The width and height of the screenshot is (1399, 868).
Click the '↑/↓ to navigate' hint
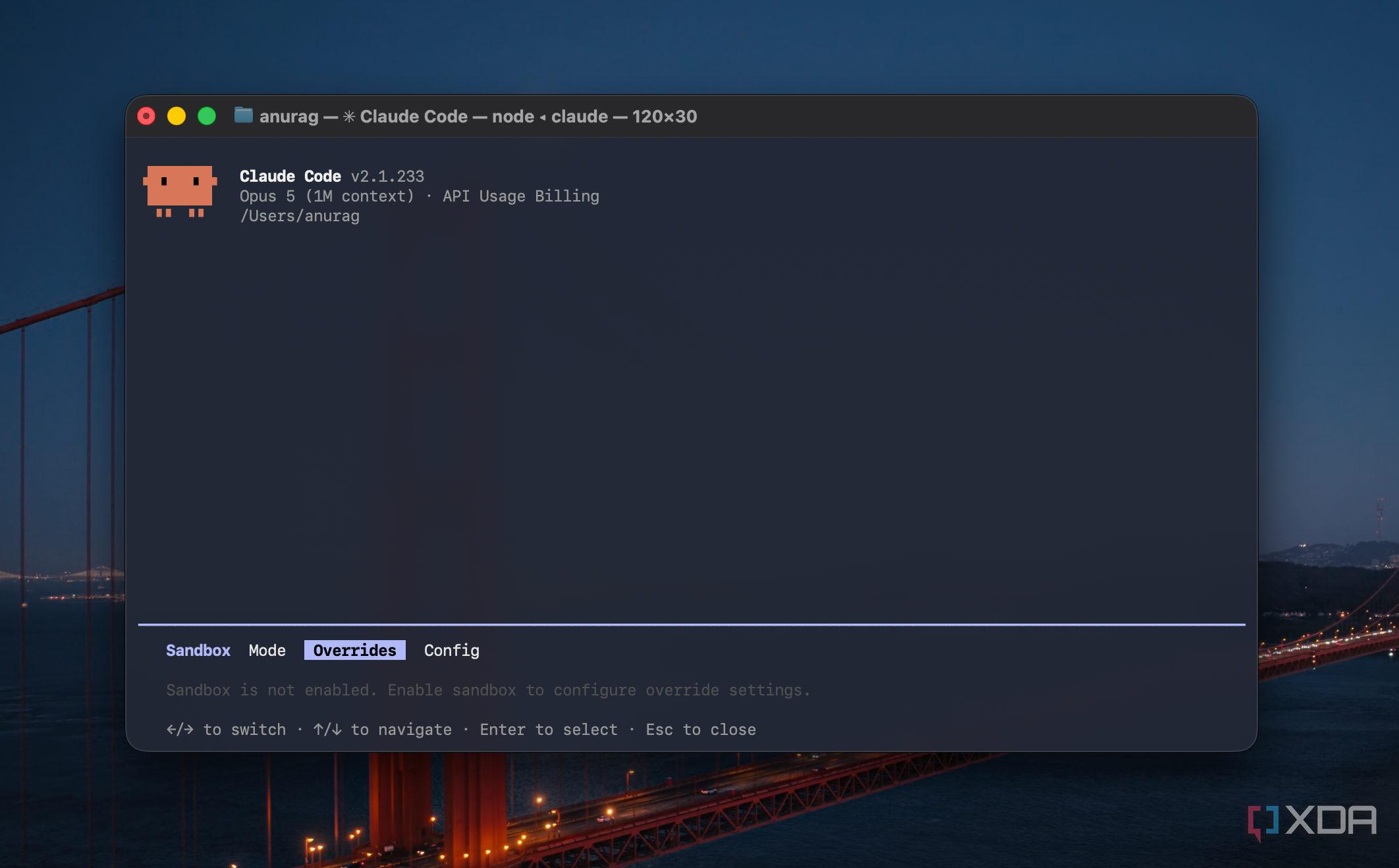pyautogui.click(x=383, y=730)
